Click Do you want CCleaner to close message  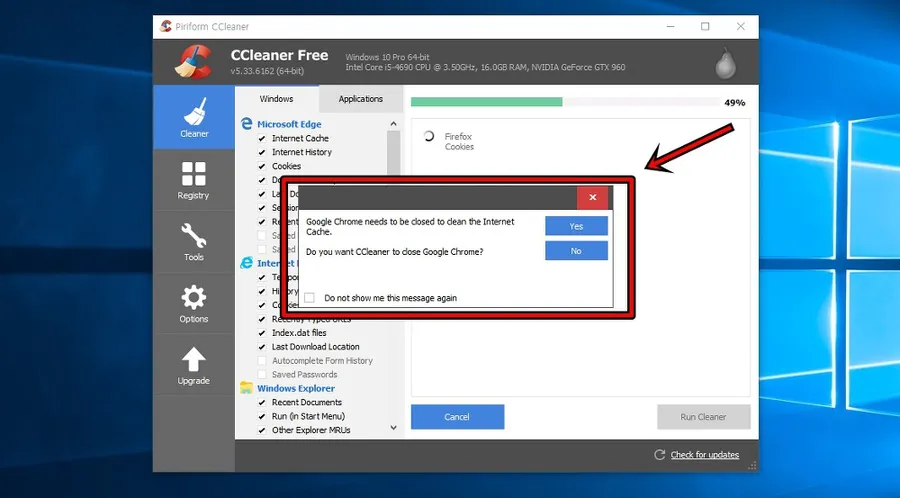(x=394, y=251)
